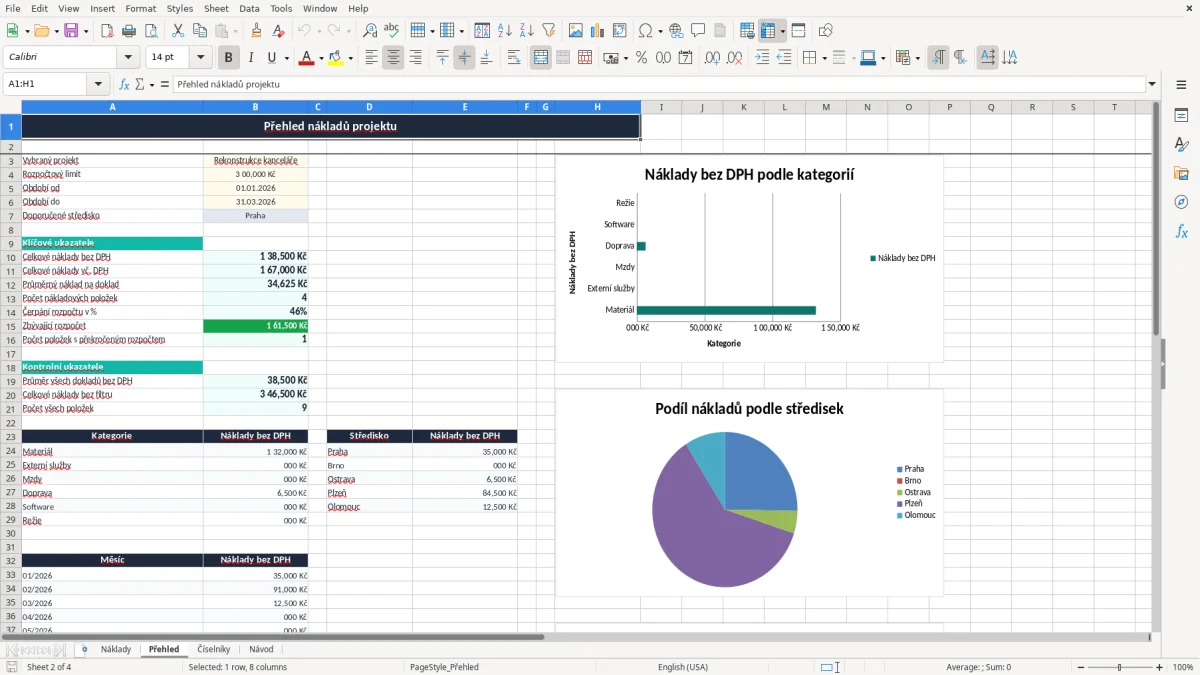This screenshot has width=1200, height=675.
Task: Apply font color red swatch
Action: pyautogui.click(x=306, y=58)
